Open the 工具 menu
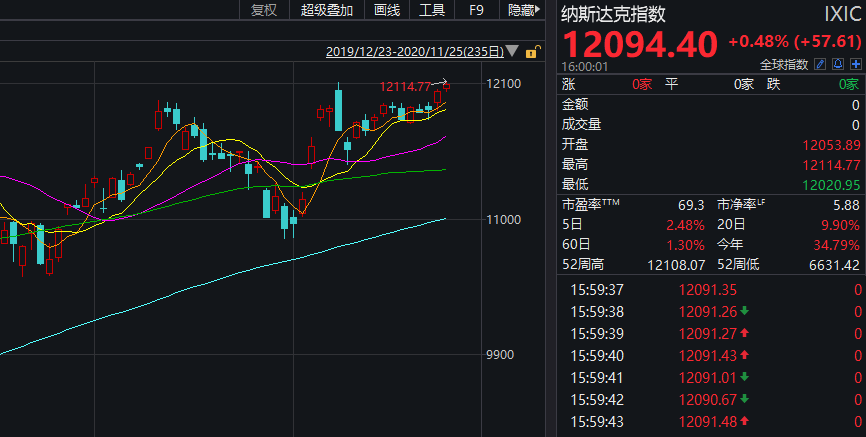The image size is (866, 437). [432, 10]
